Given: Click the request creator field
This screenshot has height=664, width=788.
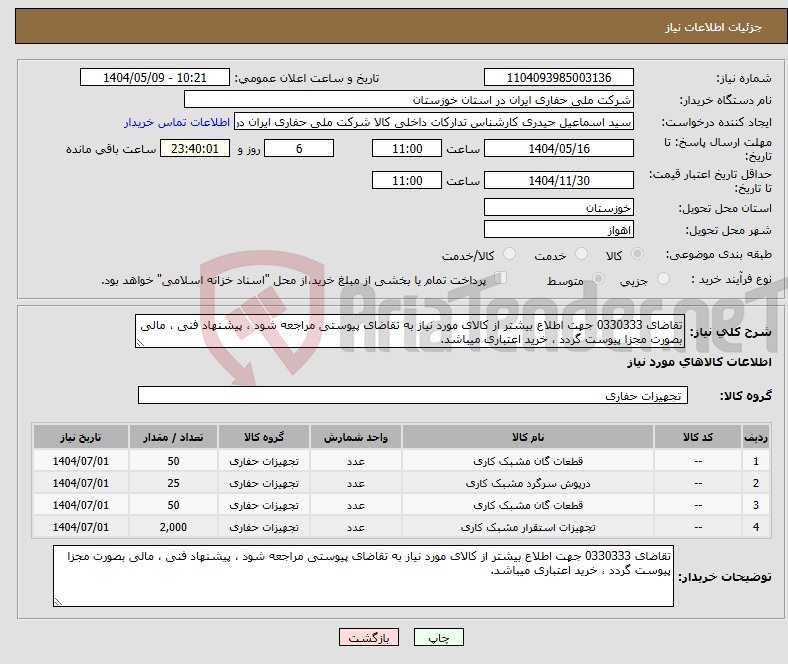Looking at the screenshot, I should tap(434, 122).
